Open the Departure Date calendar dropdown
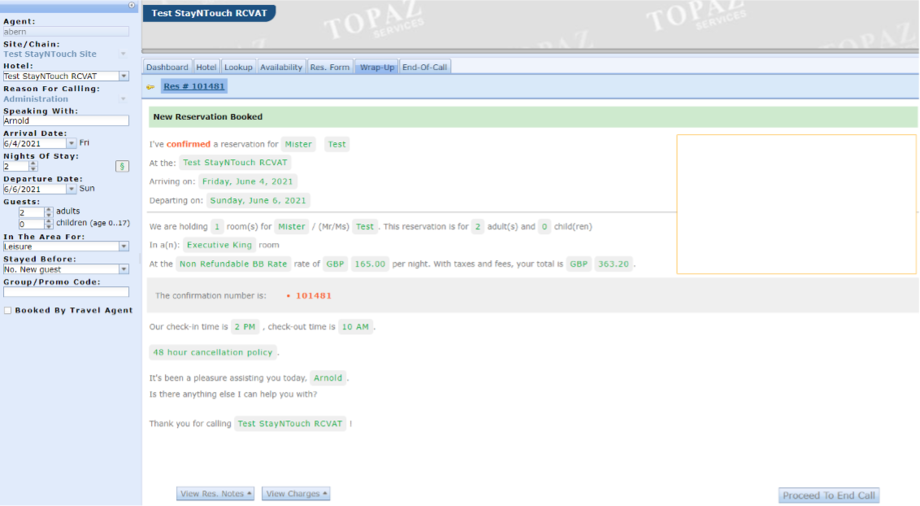The image size is (920, 506). (71, 189)
